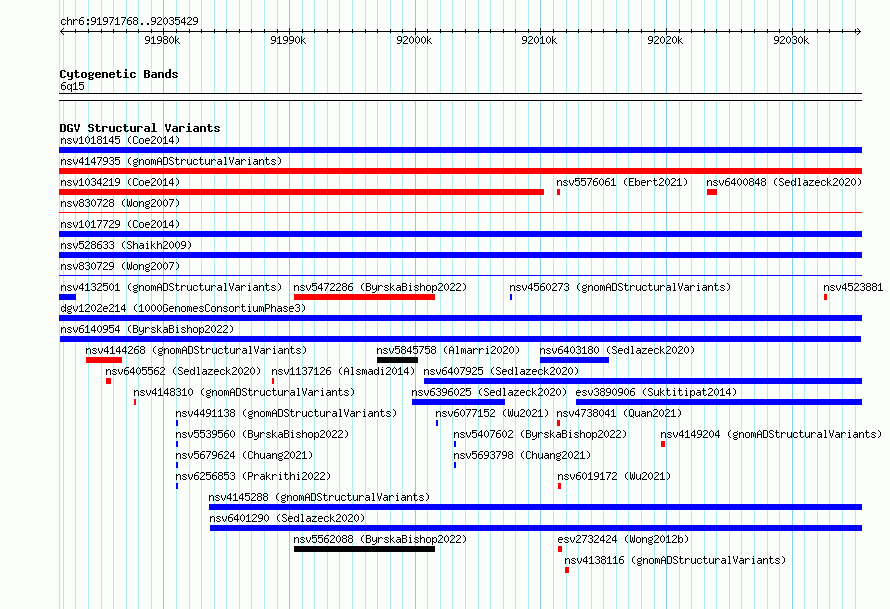Click blue bar under nsv6403180
890x609 pixels.
574,360
